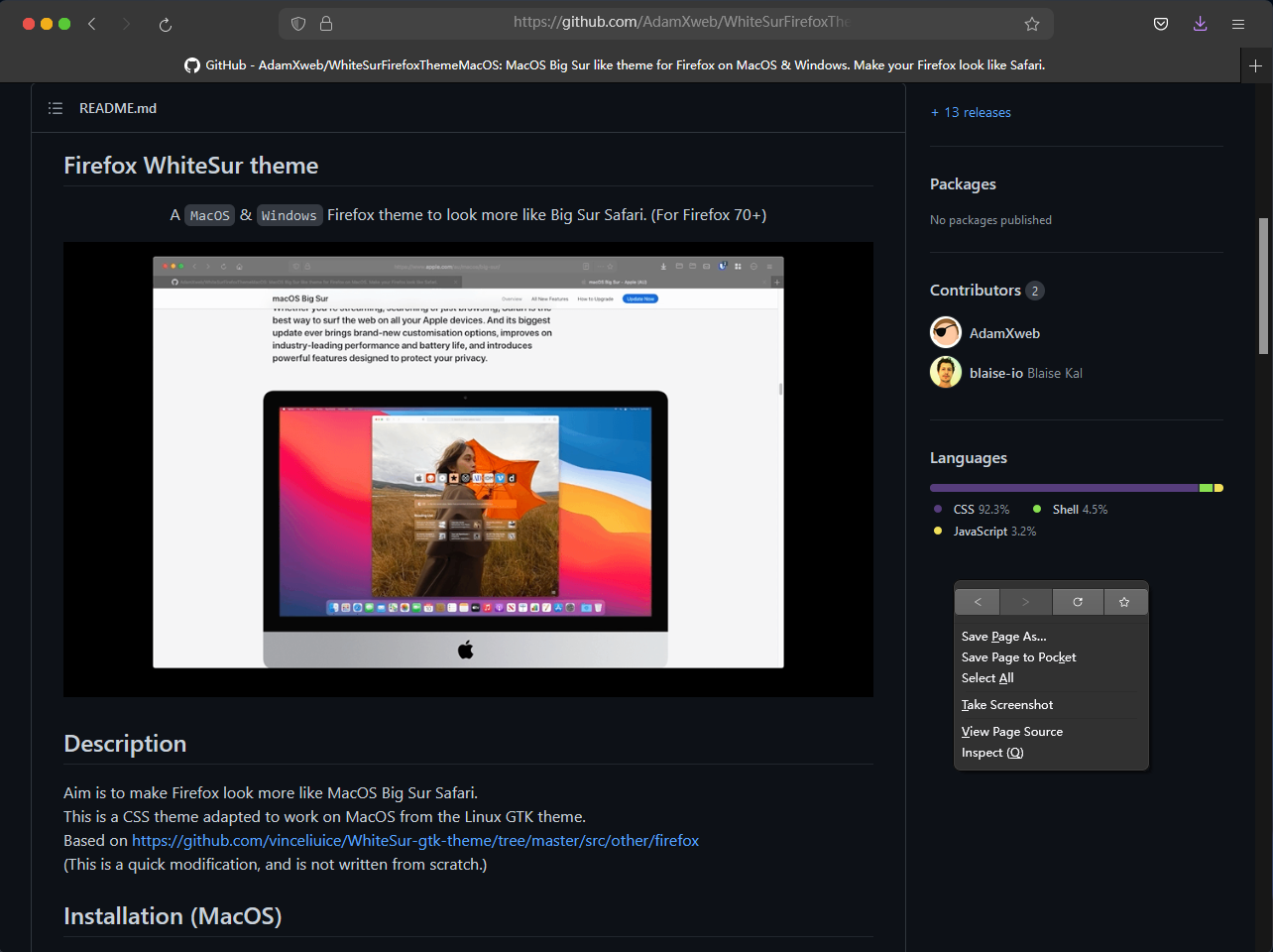View site security via the padlock icon
Image resolution: width=1273 pixels, height=952 pixels.
[325, 23]
